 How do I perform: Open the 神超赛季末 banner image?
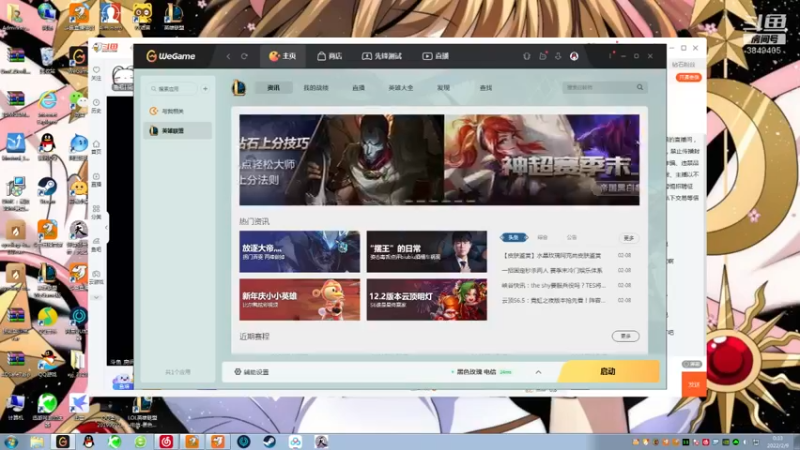coord(542,160)
